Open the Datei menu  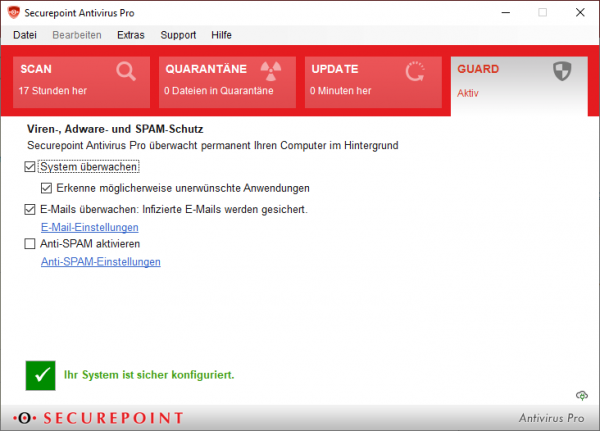click(25, 35)
